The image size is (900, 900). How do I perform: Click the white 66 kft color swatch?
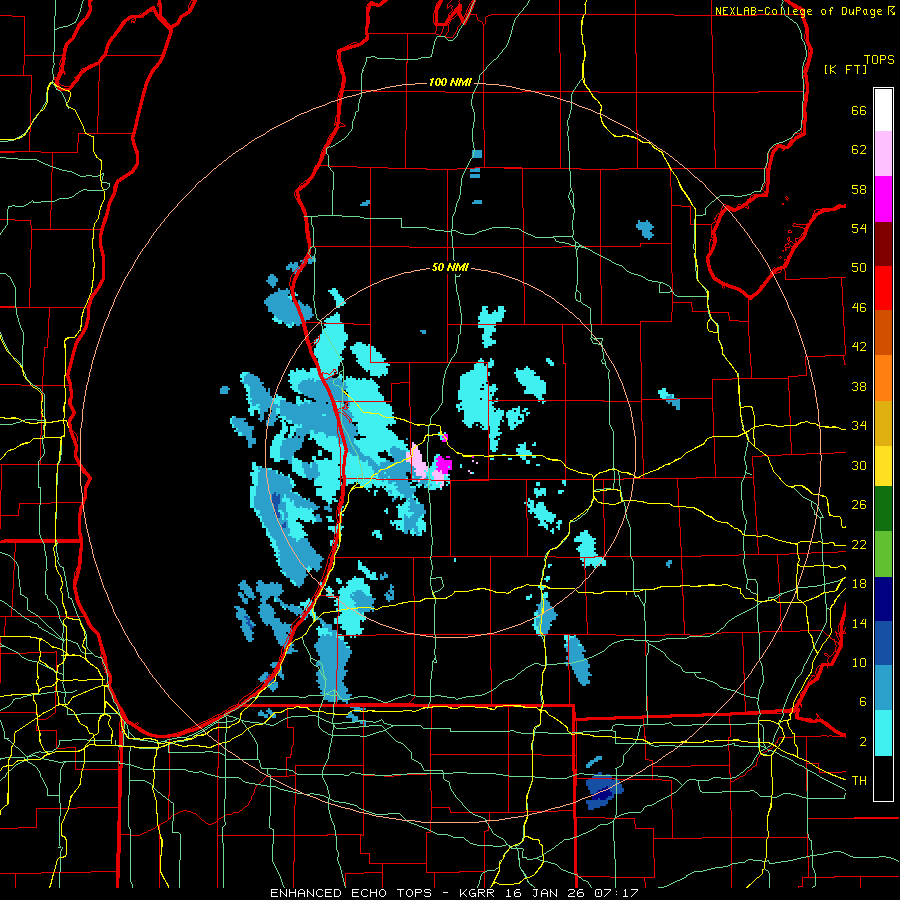pos(883,110)
